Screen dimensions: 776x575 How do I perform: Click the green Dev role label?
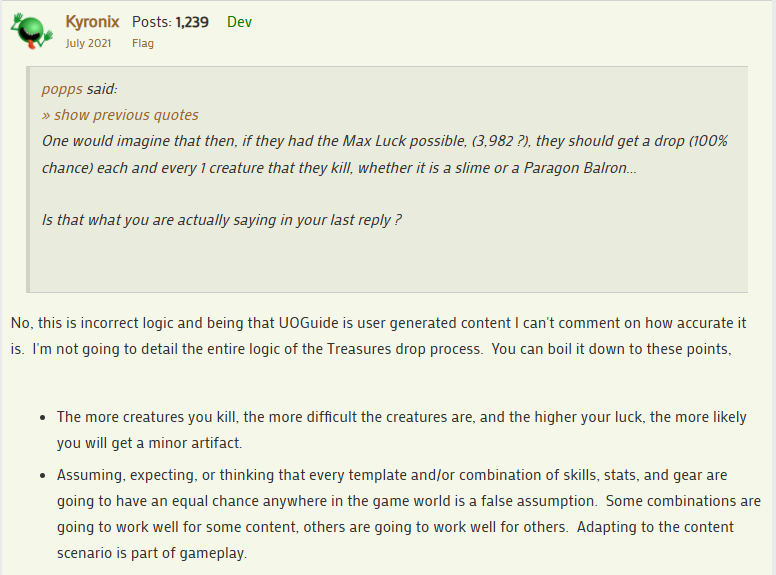(240, 21)
